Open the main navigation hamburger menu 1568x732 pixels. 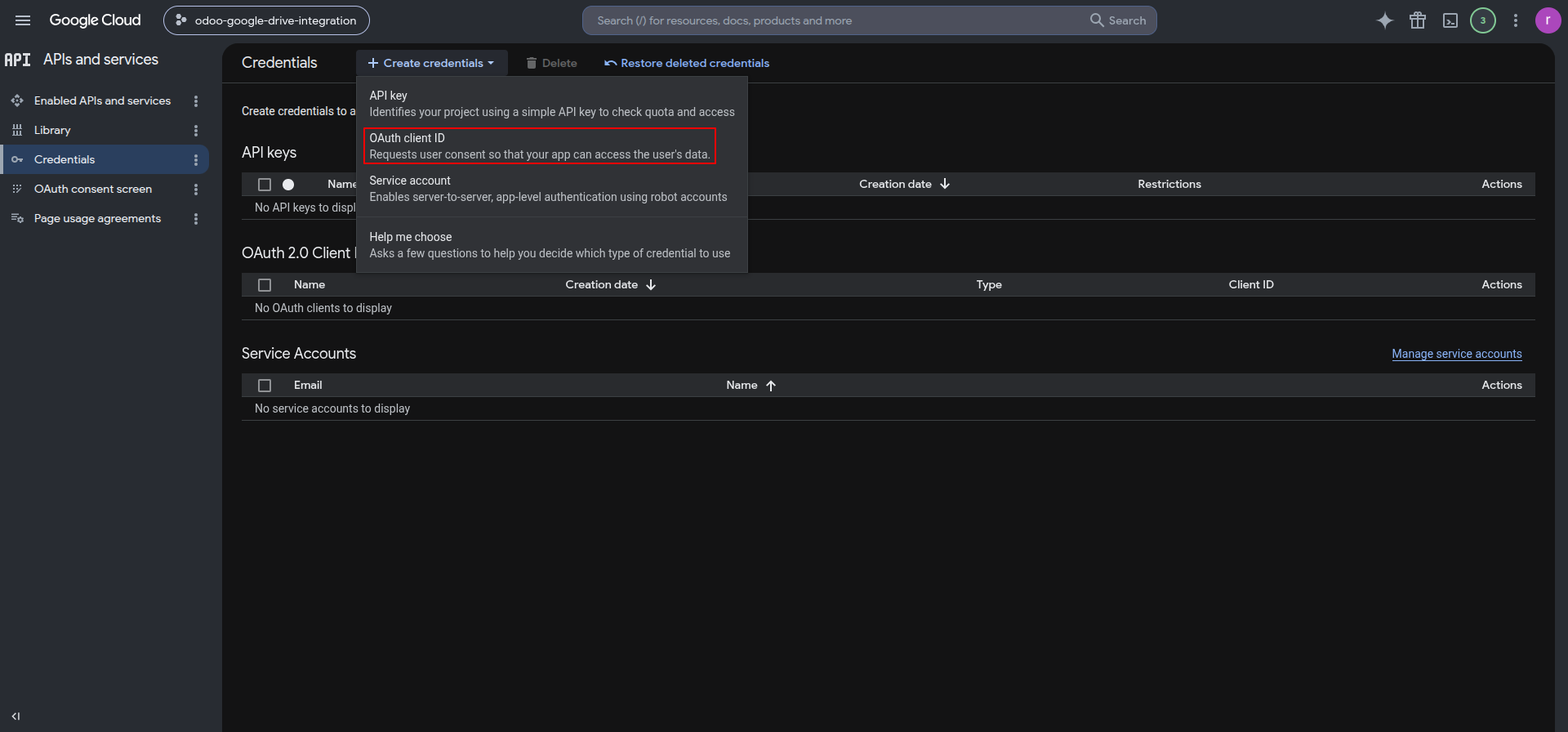[x=23, y=20]
